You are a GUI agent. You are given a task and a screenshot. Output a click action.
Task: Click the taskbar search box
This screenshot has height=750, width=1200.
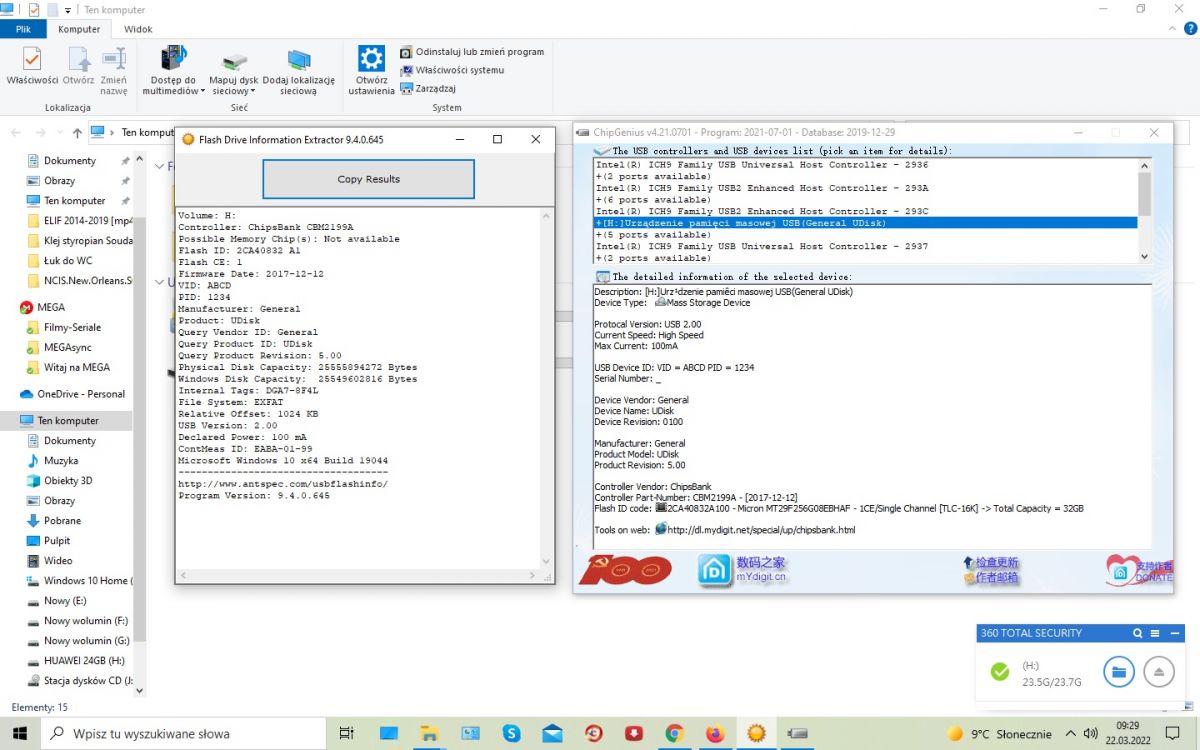183,734
